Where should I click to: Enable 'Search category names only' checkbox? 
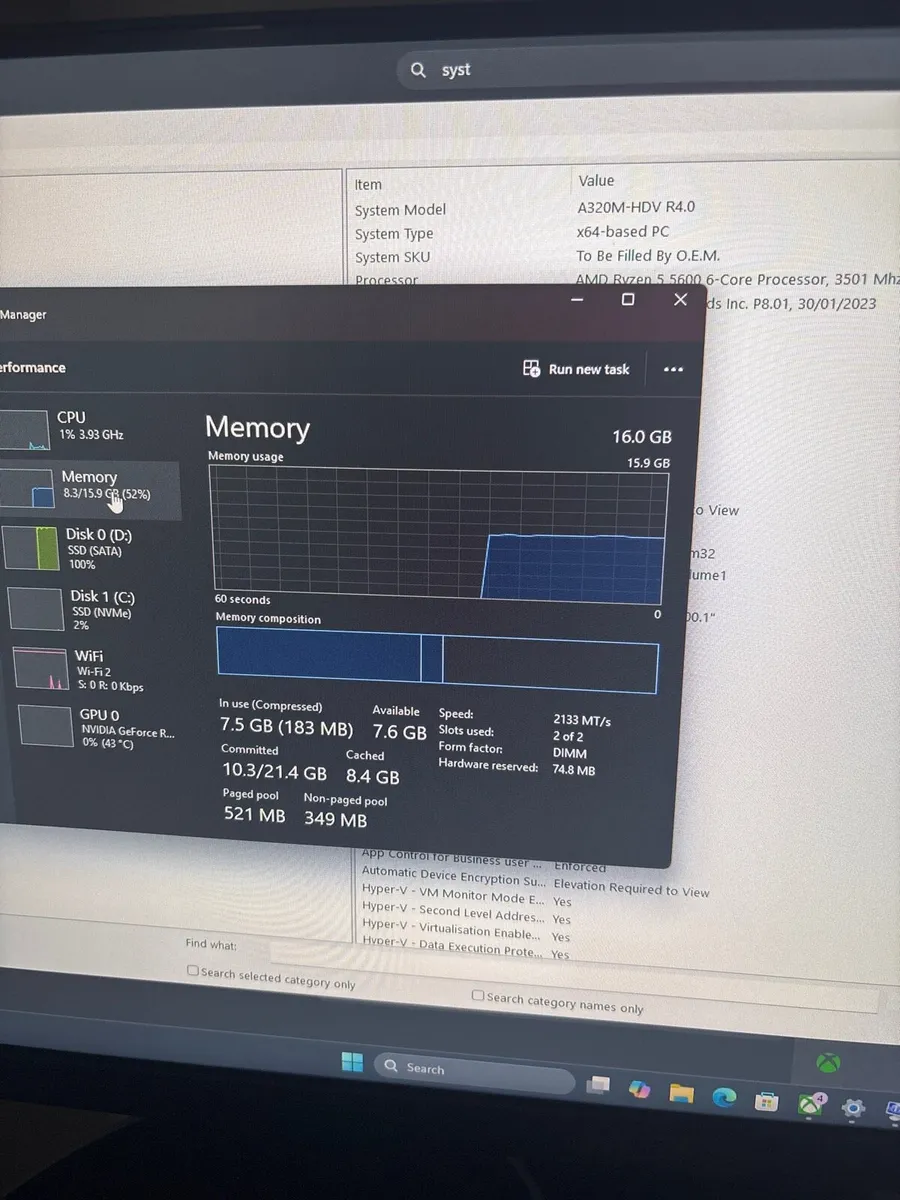478,996
